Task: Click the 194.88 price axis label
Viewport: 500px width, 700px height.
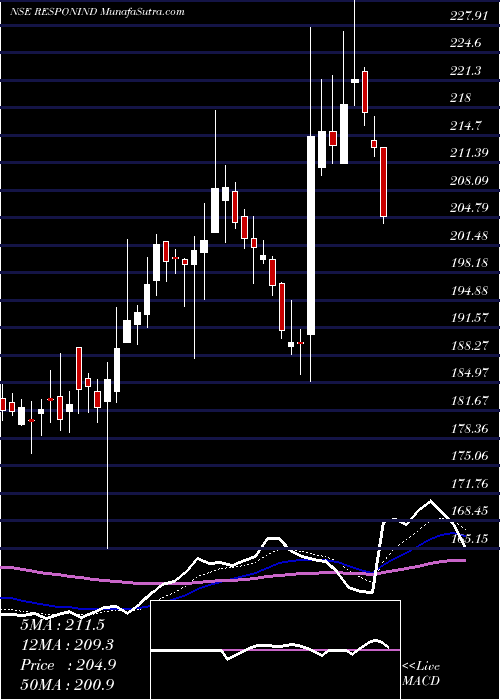Action: pos(468,291)
